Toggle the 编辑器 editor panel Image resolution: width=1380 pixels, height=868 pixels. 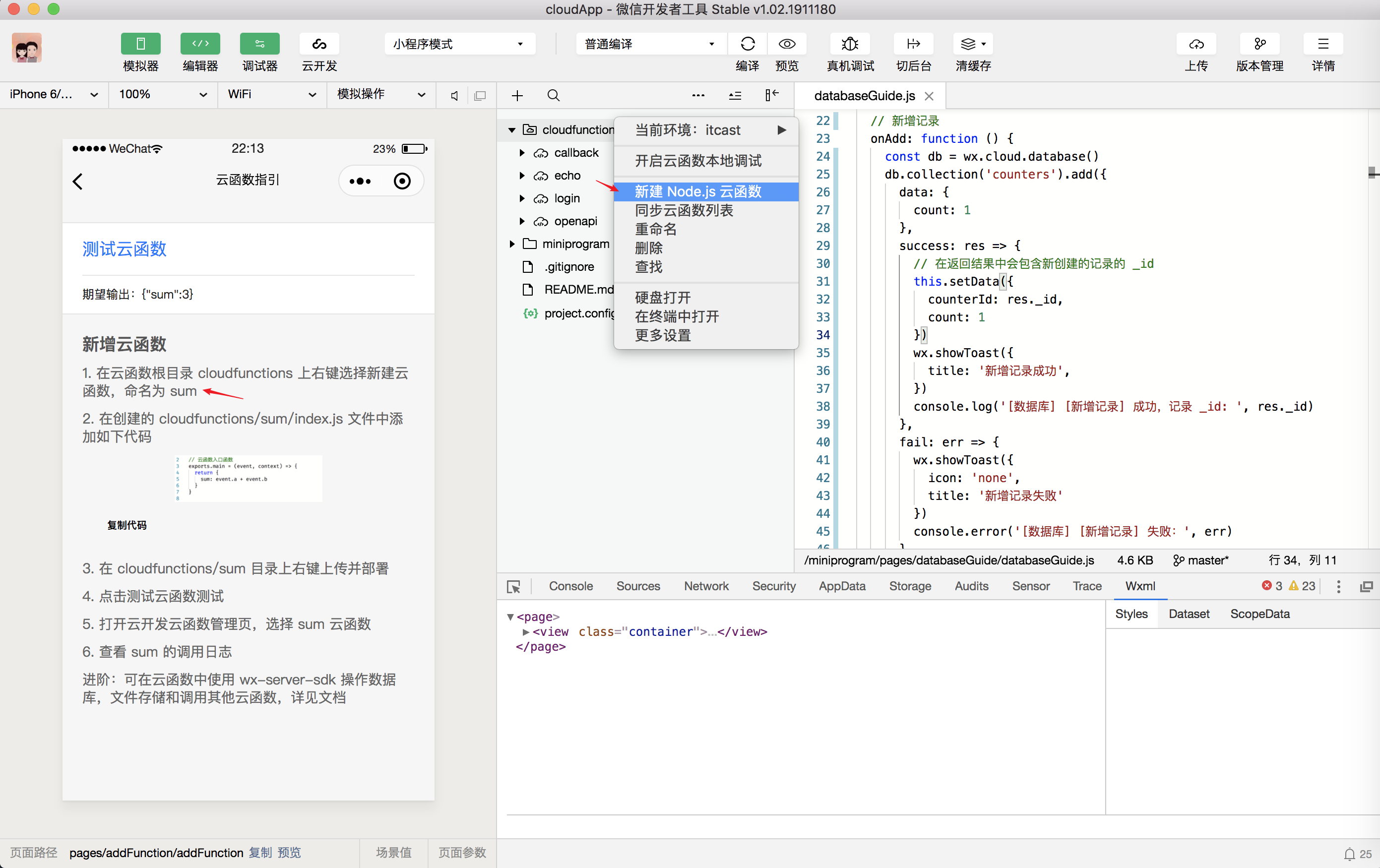coord(200,45)
